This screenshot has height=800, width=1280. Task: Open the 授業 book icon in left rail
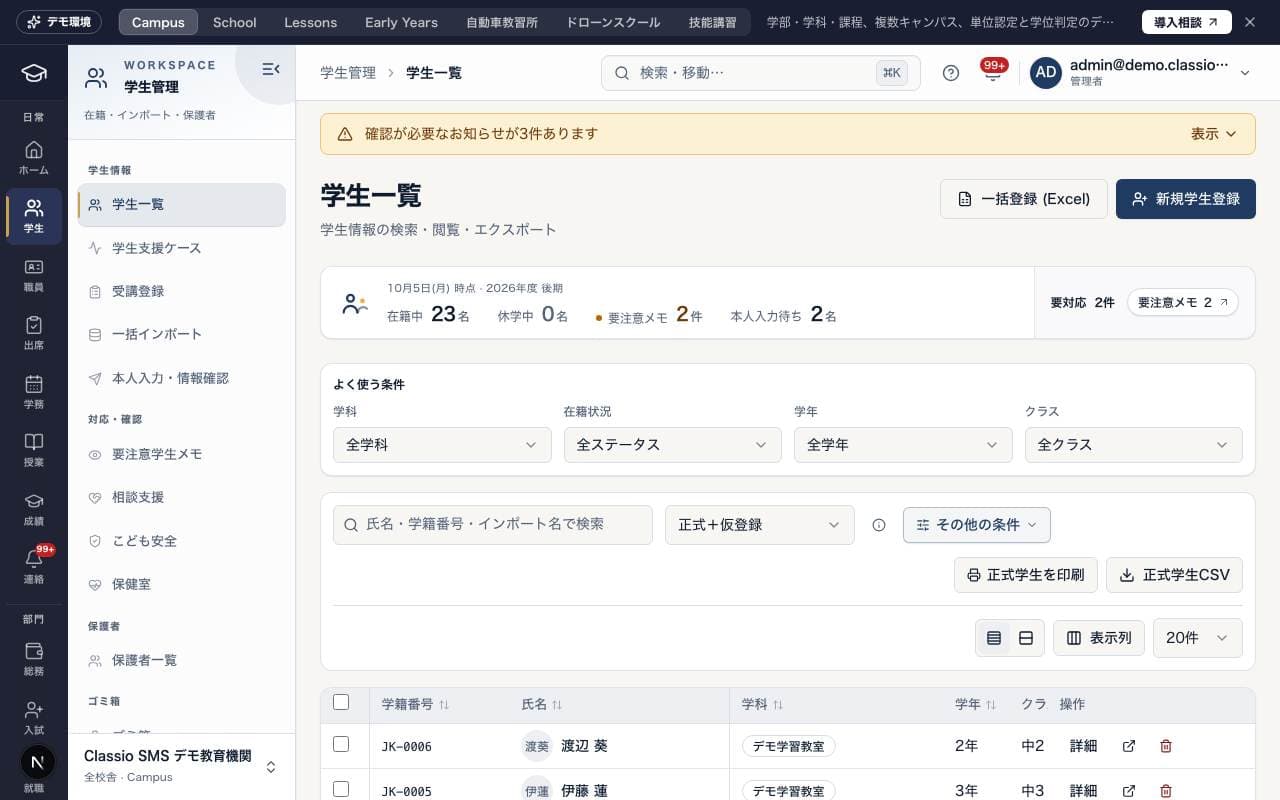(33, 449)
